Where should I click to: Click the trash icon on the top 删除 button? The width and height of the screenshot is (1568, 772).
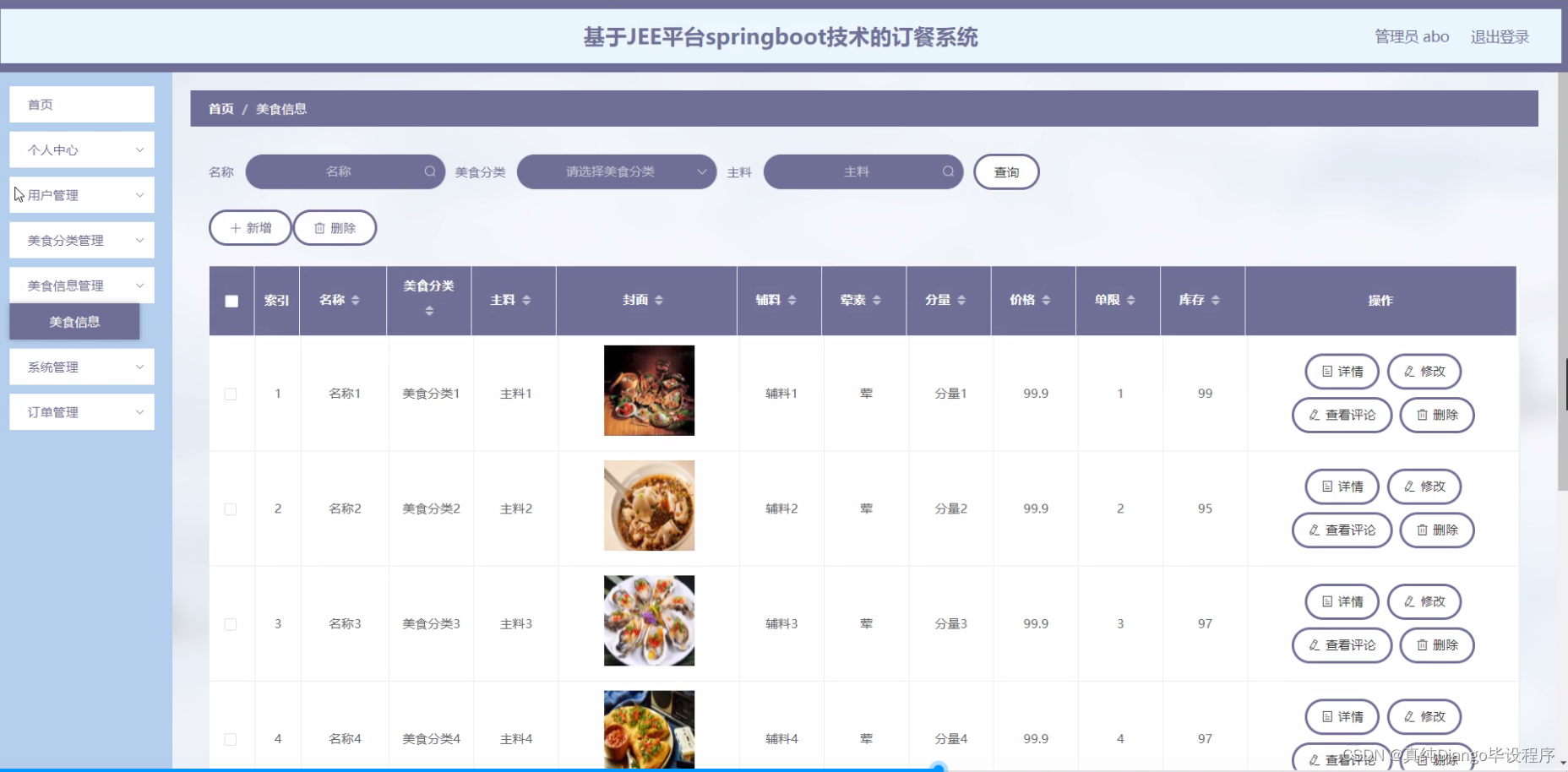[x=321, y=227]
